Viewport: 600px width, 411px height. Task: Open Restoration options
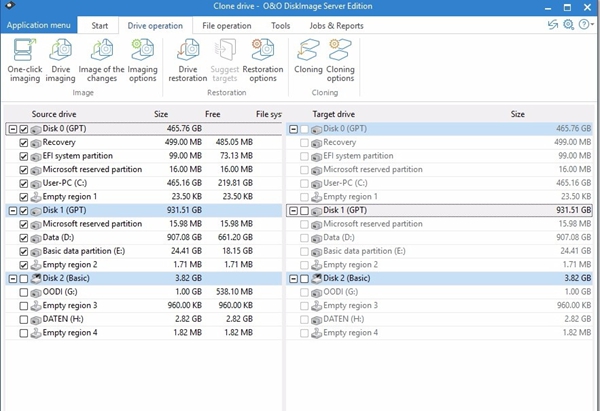(x=263, y=60)
